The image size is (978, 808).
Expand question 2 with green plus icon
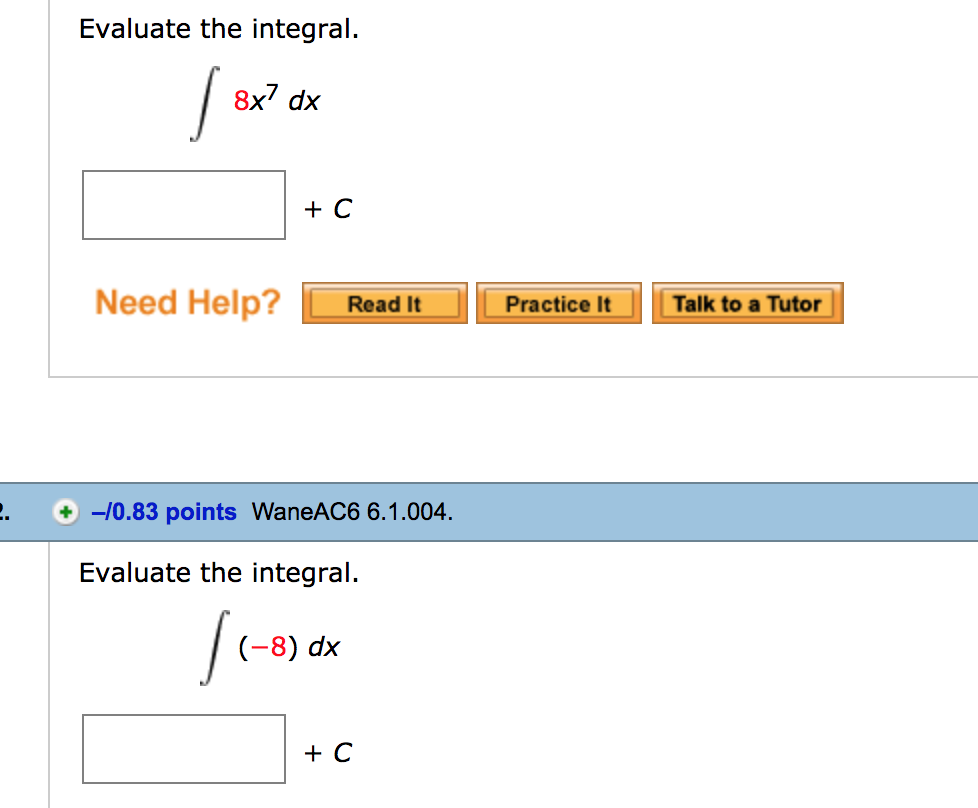click(x=66, y=512)
